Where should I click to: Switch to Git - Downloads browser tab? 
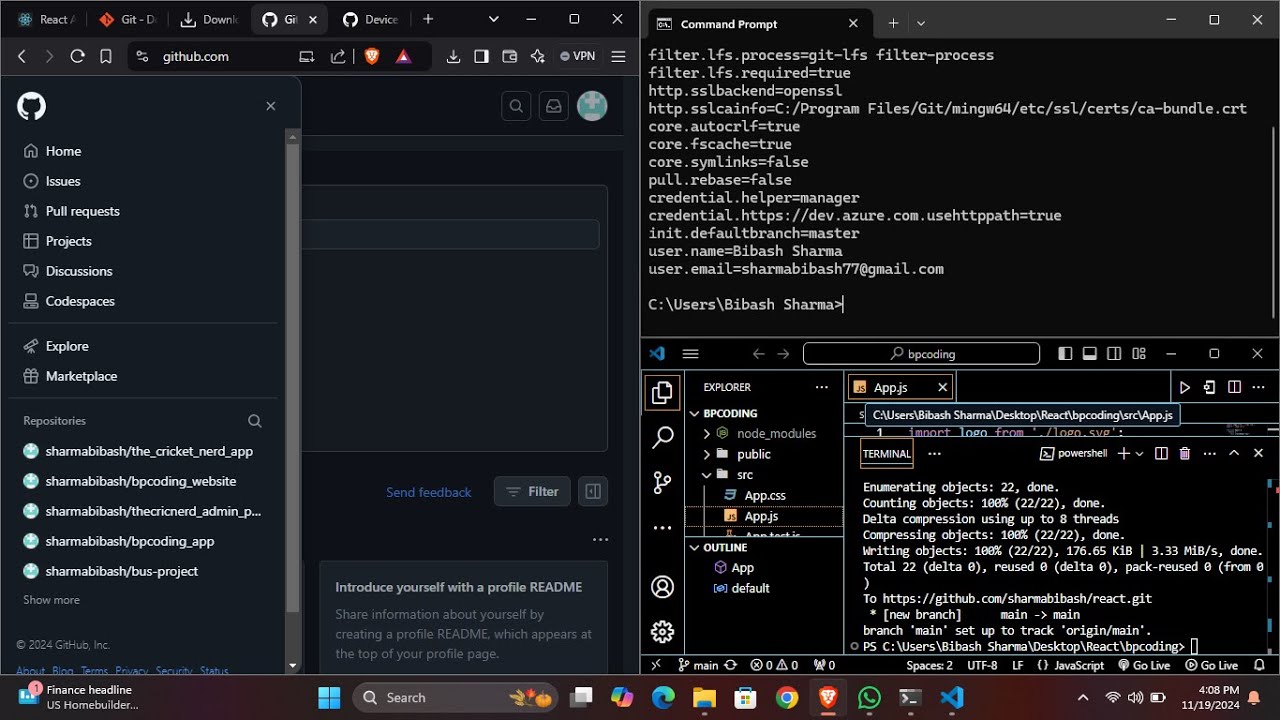[x=128, y=19]
